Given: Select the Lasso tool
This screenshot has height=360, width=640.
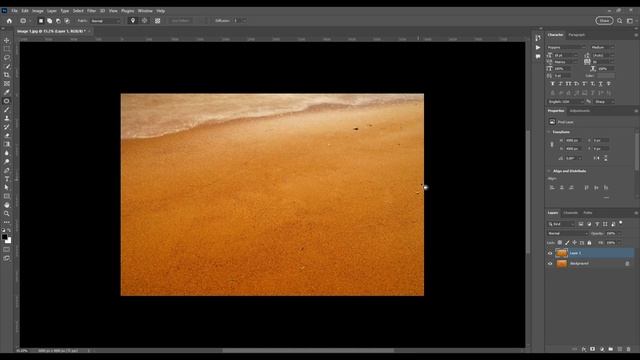Looking at the screenshot, I should pos(7,58).
